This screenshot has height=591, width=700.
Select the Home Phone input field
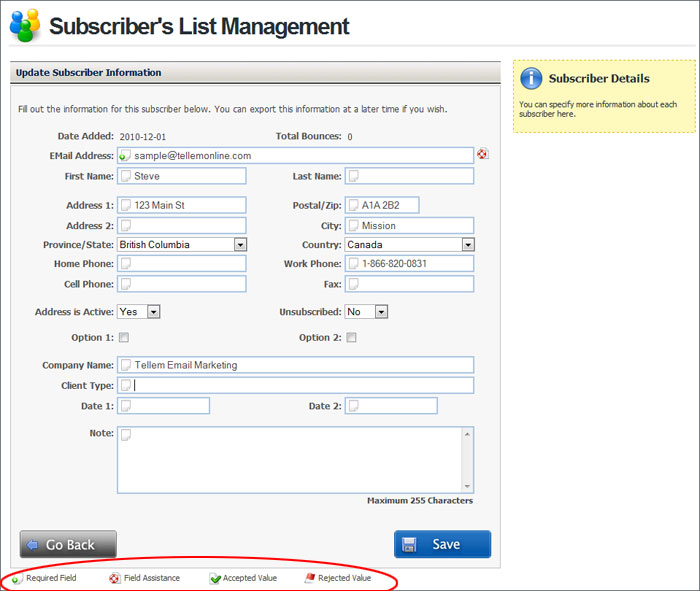182,263
